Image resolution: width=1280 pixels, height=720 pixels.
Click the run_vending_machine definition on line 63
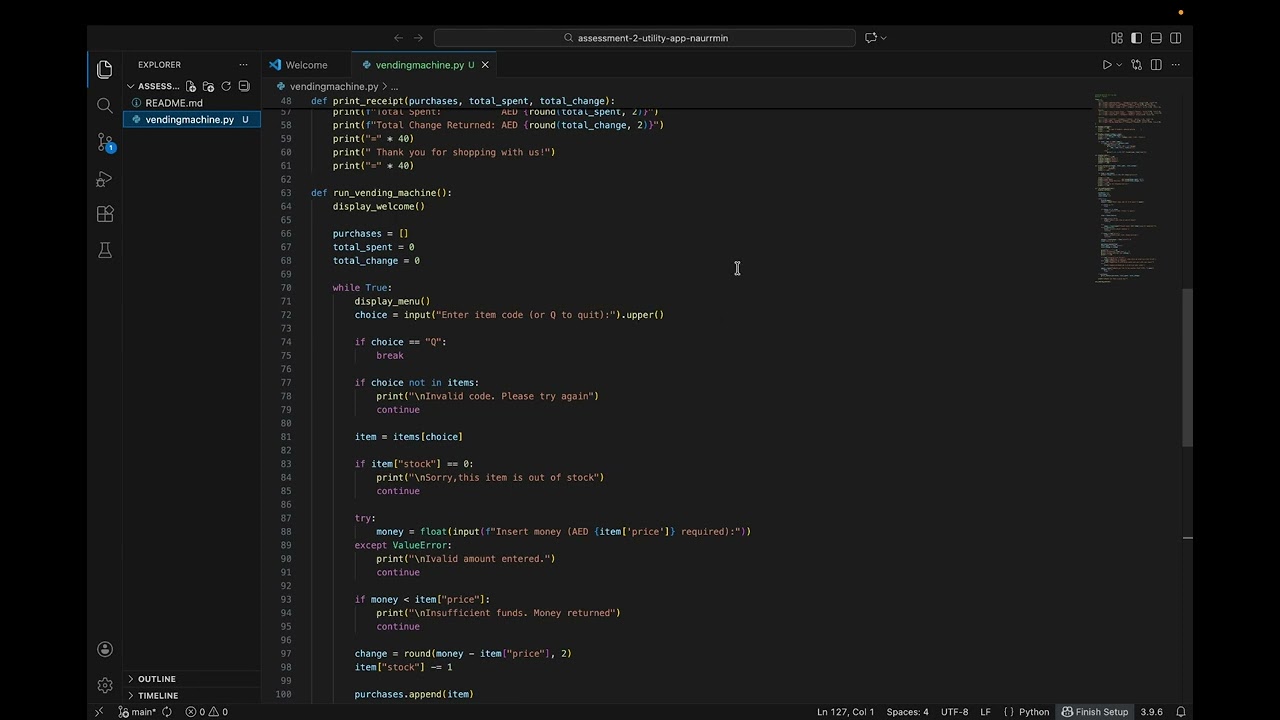coord(381,193)
